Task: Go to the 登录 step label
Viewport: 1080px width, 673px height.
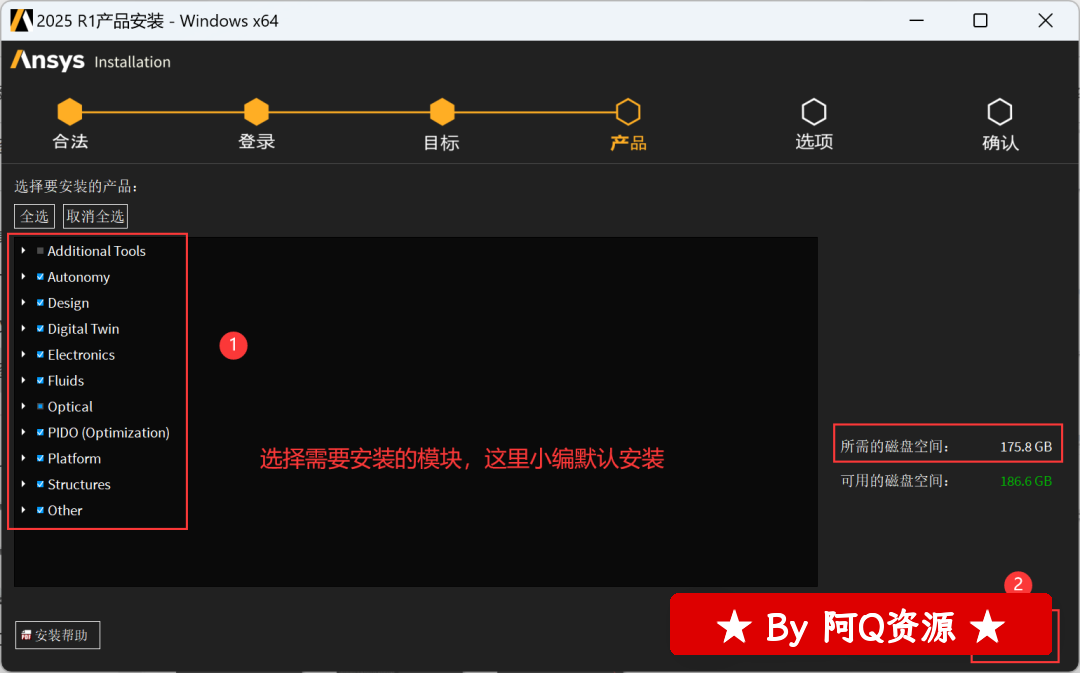Action: (x=256, y=142)
